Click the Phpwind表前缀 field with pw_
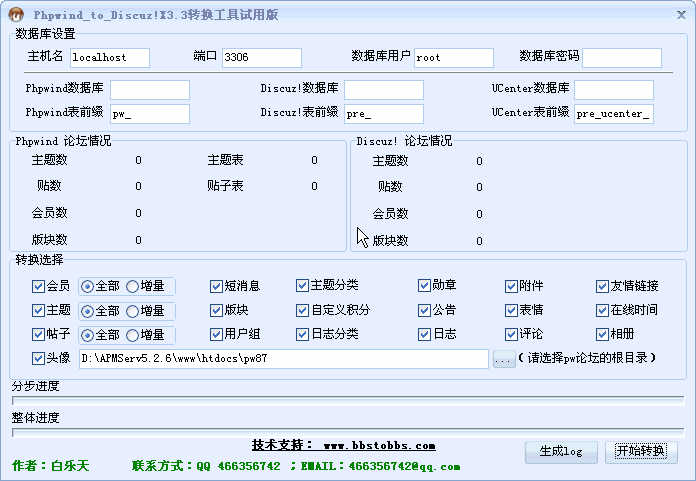Viewport: 696px width, 481px height. click(x=150, y=114)
